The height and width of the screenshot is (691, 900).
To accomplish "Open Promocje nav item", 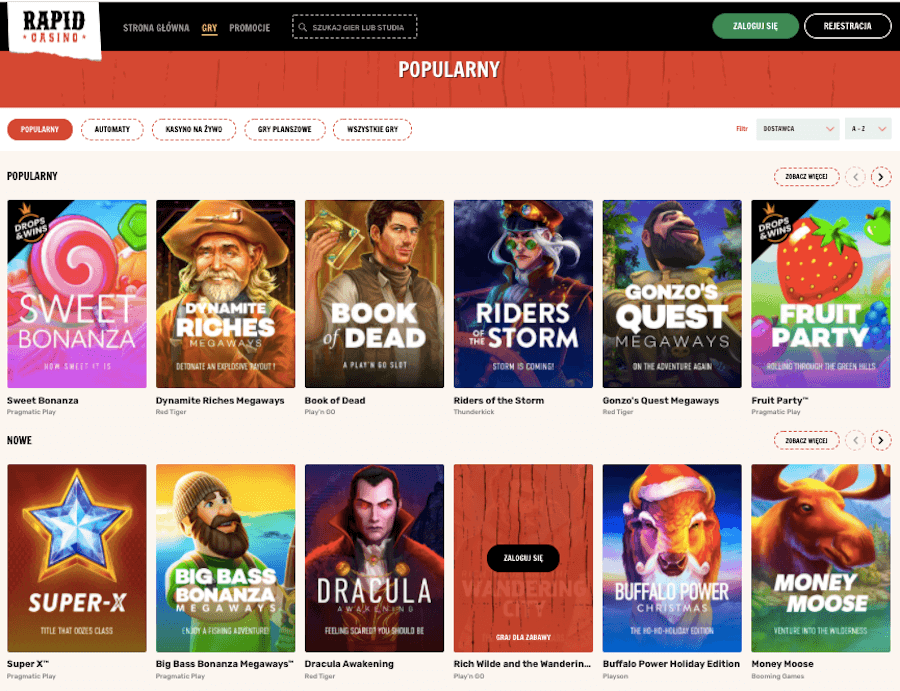I will [249, 28].
